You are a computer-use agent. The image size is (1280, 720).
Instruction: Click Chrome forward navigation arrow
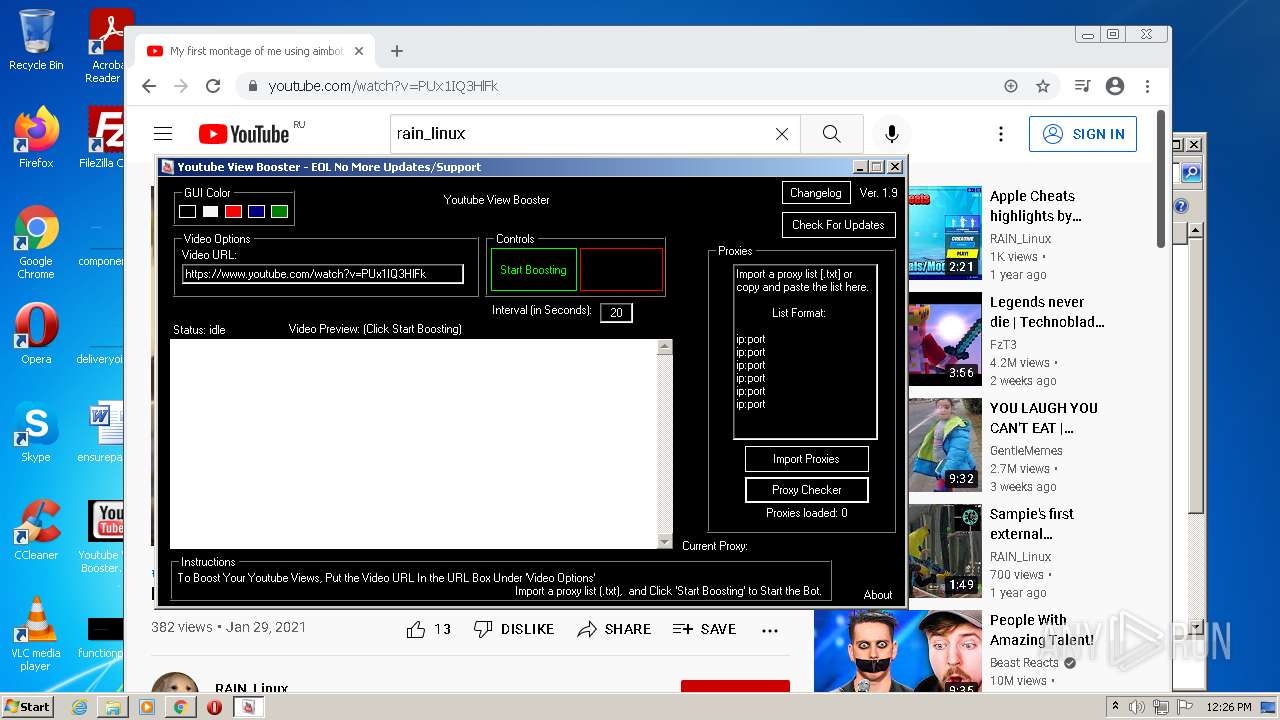coord(181,86)
